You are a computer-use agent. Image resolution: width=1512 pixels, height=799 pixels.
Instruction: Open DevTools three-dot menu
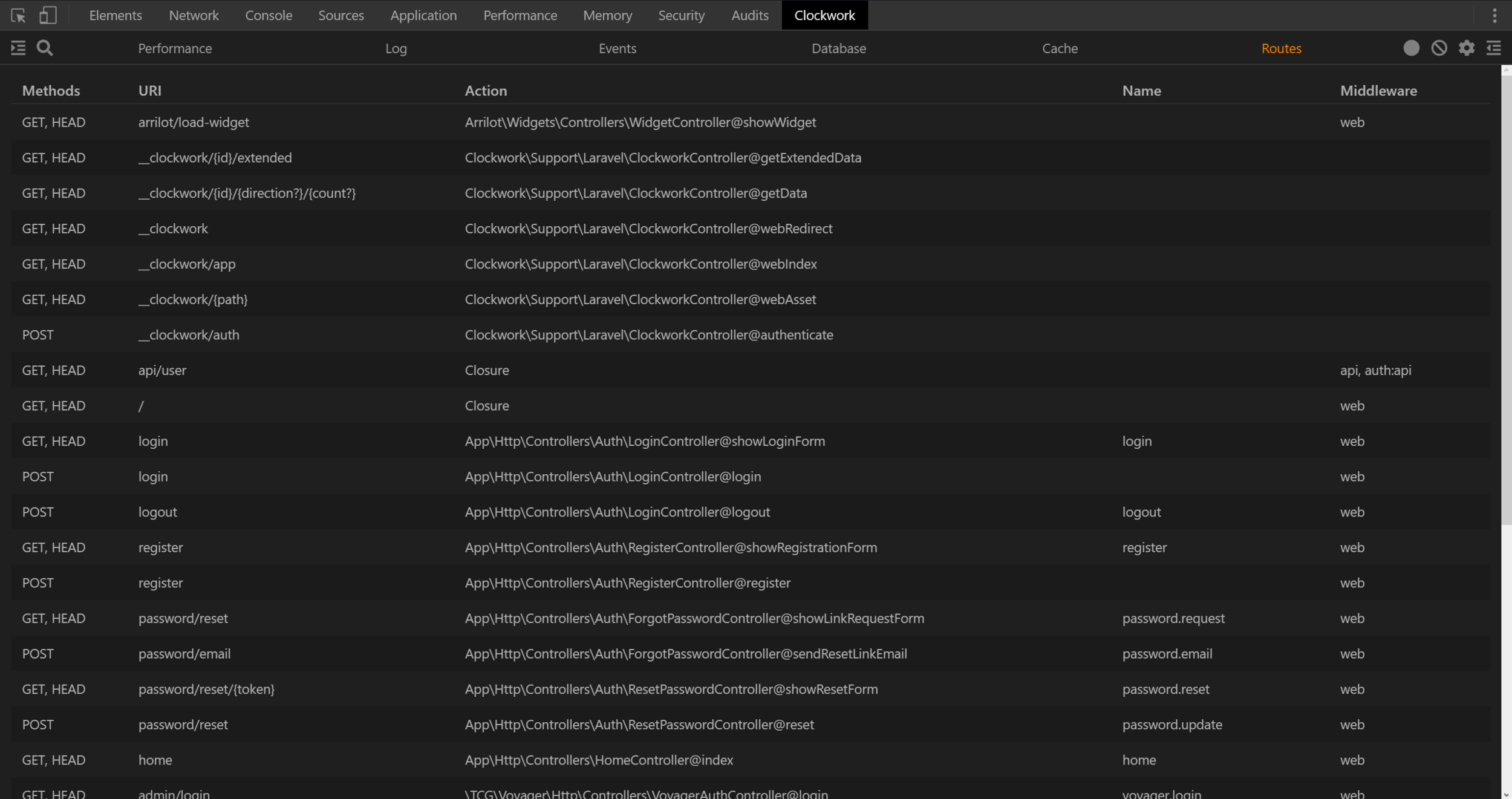pos(1494,15)
